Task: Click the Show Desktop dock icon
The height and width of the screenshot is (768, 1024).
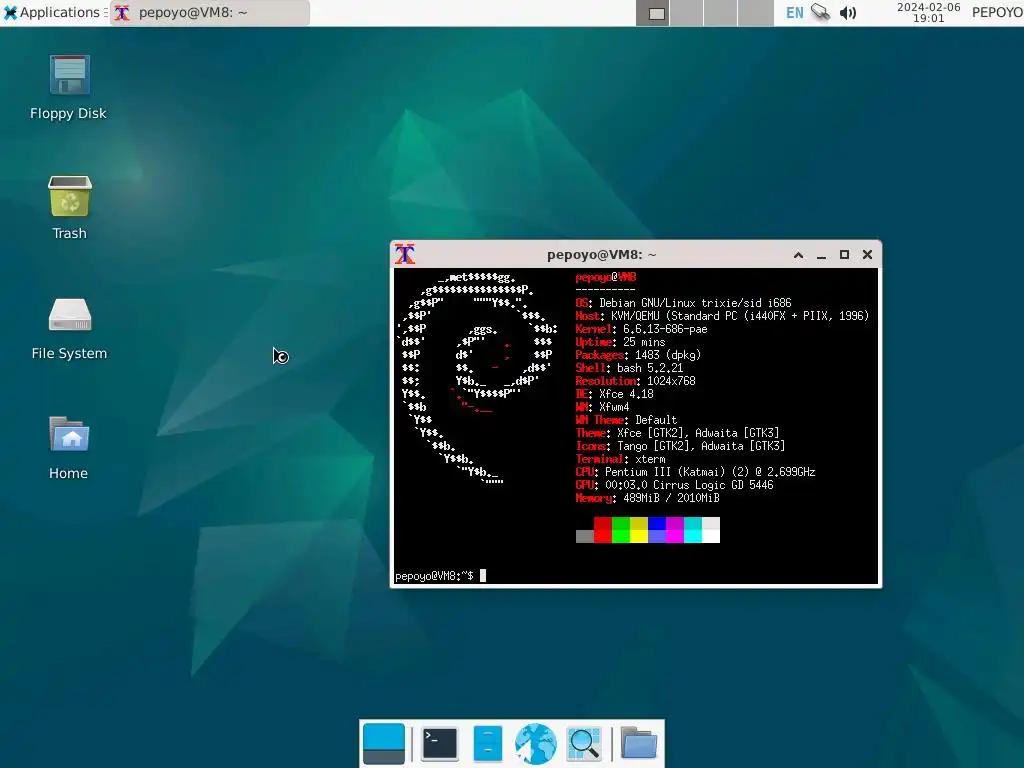Action: [x=383, y=743]
